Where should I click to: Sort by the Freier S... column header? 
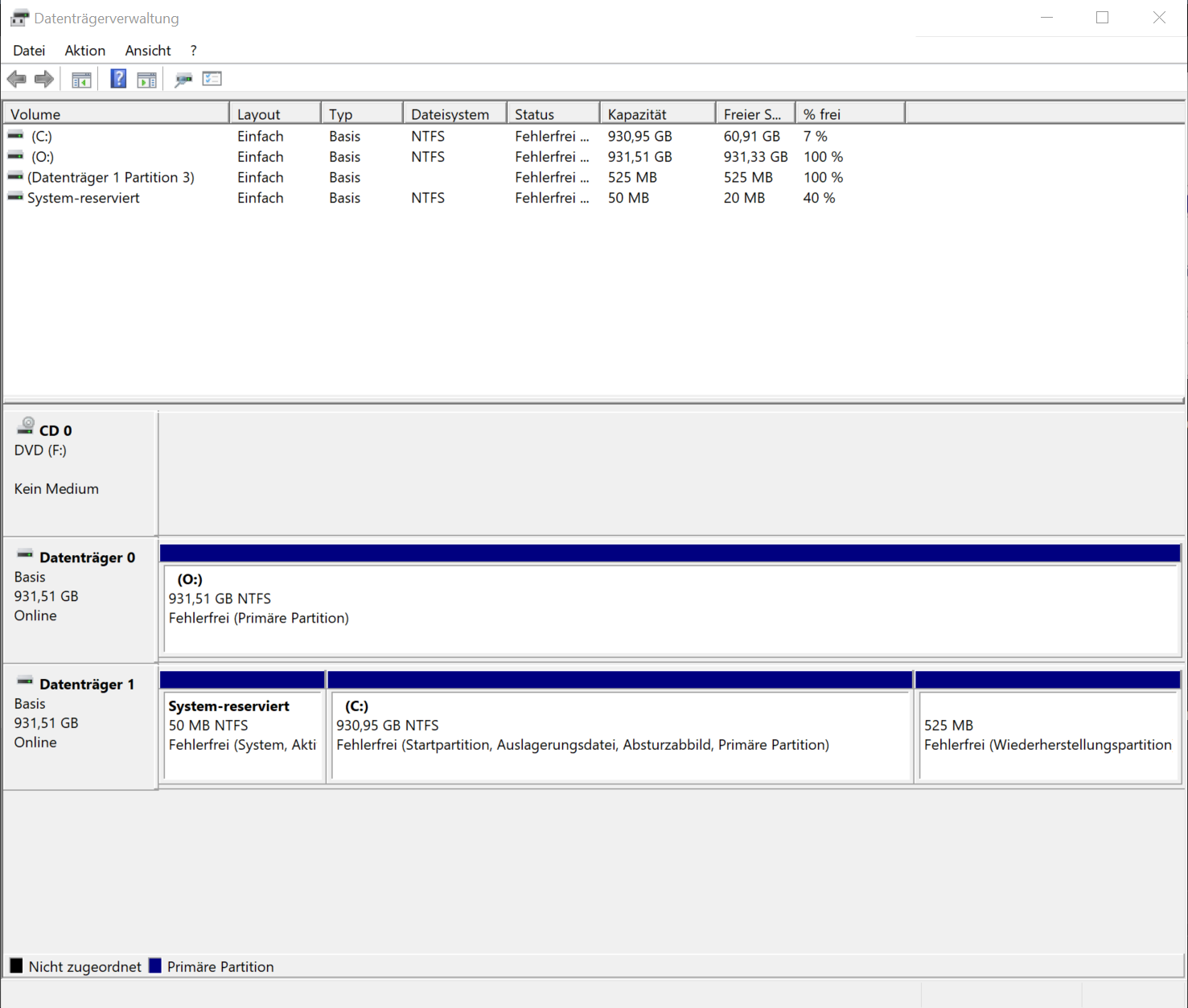coord(755,114)
